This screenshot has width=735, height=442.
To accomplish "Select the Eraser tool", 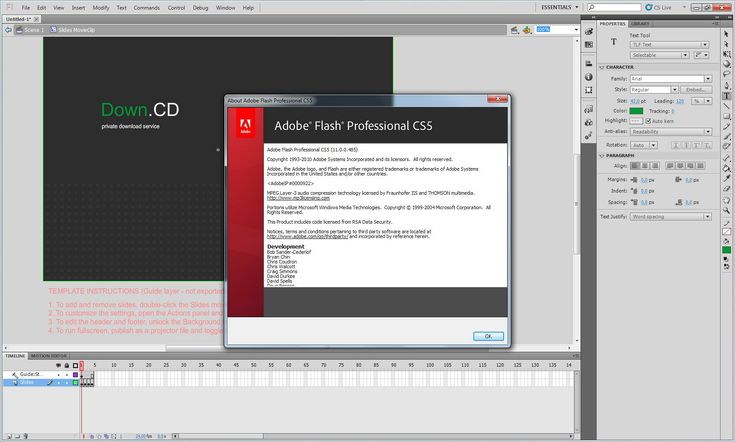I will coord(727,185).
